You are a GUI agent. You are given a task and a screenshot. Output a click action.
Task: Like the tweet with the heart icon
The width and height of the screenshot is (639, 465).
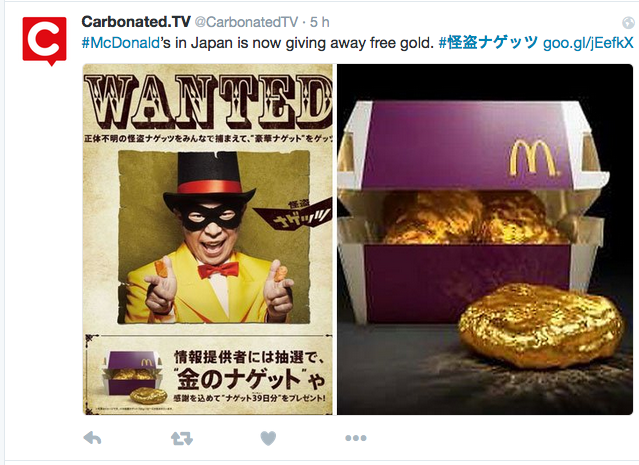point(268,438)
